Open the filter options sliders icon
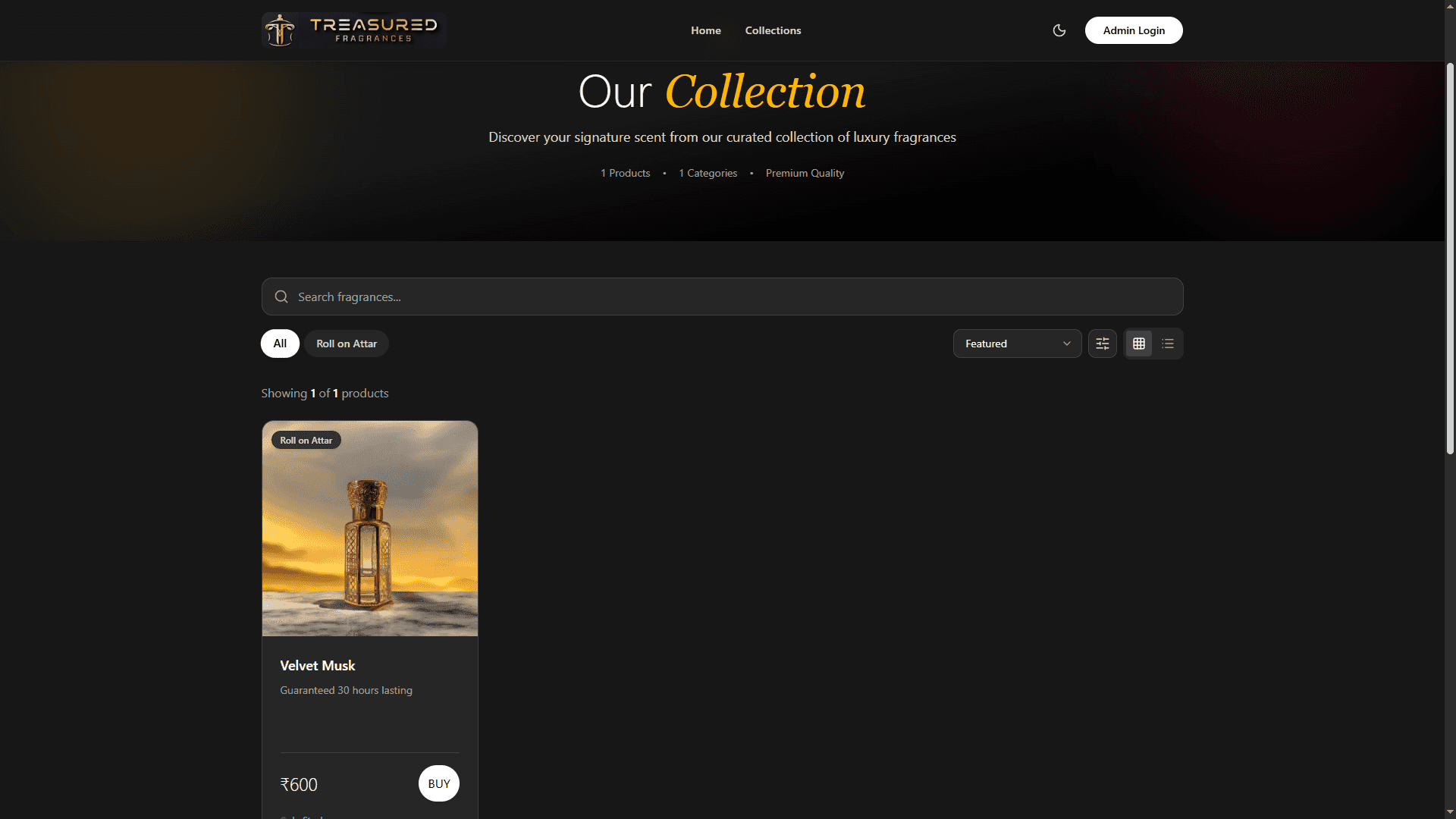This screenshot has width=1456, height=819. pyautogui.click(x=1102, y=343)
